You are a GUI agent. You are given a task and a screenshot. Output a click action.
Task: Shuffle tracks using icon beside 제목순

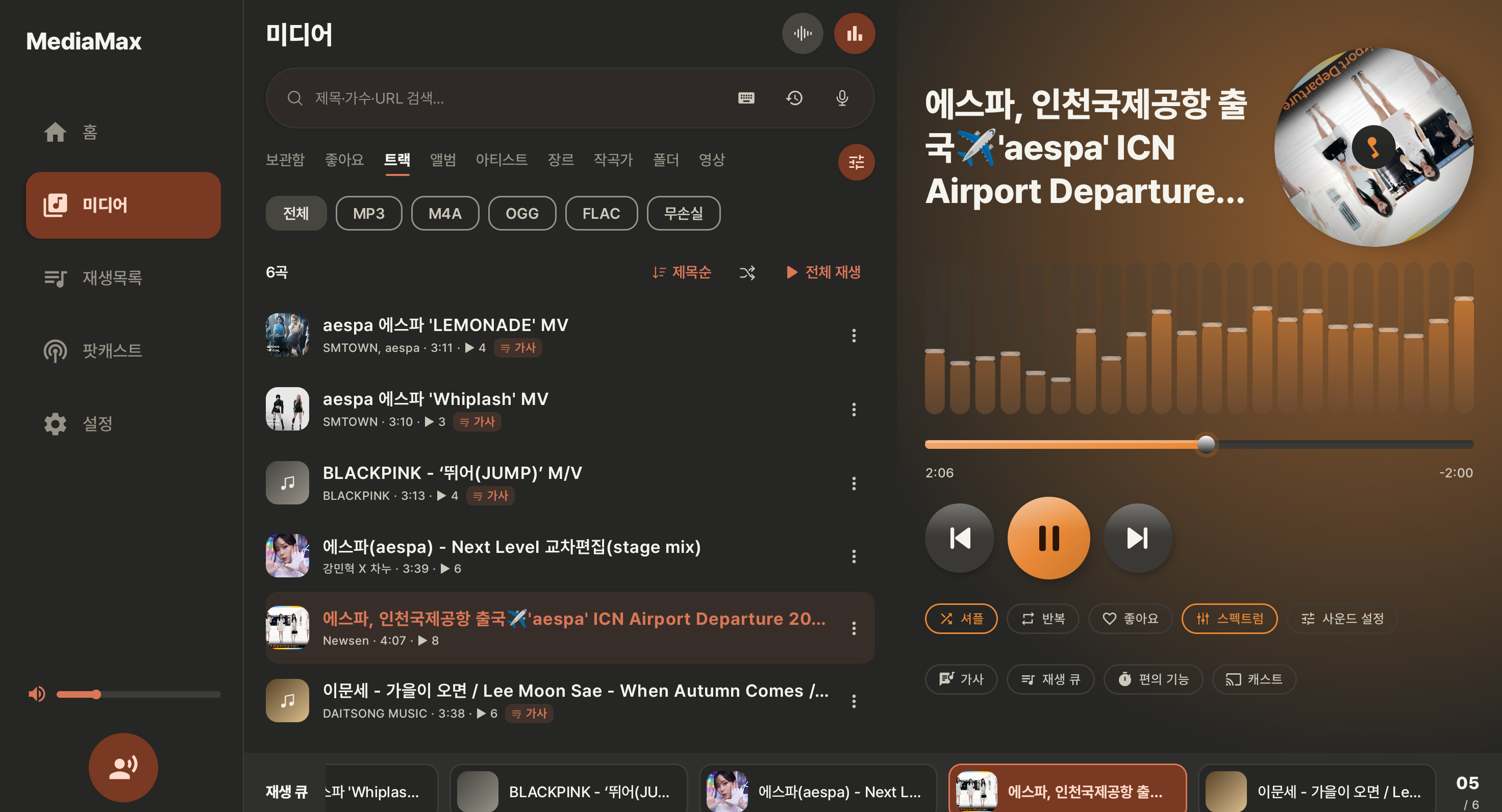click(747, 272)
